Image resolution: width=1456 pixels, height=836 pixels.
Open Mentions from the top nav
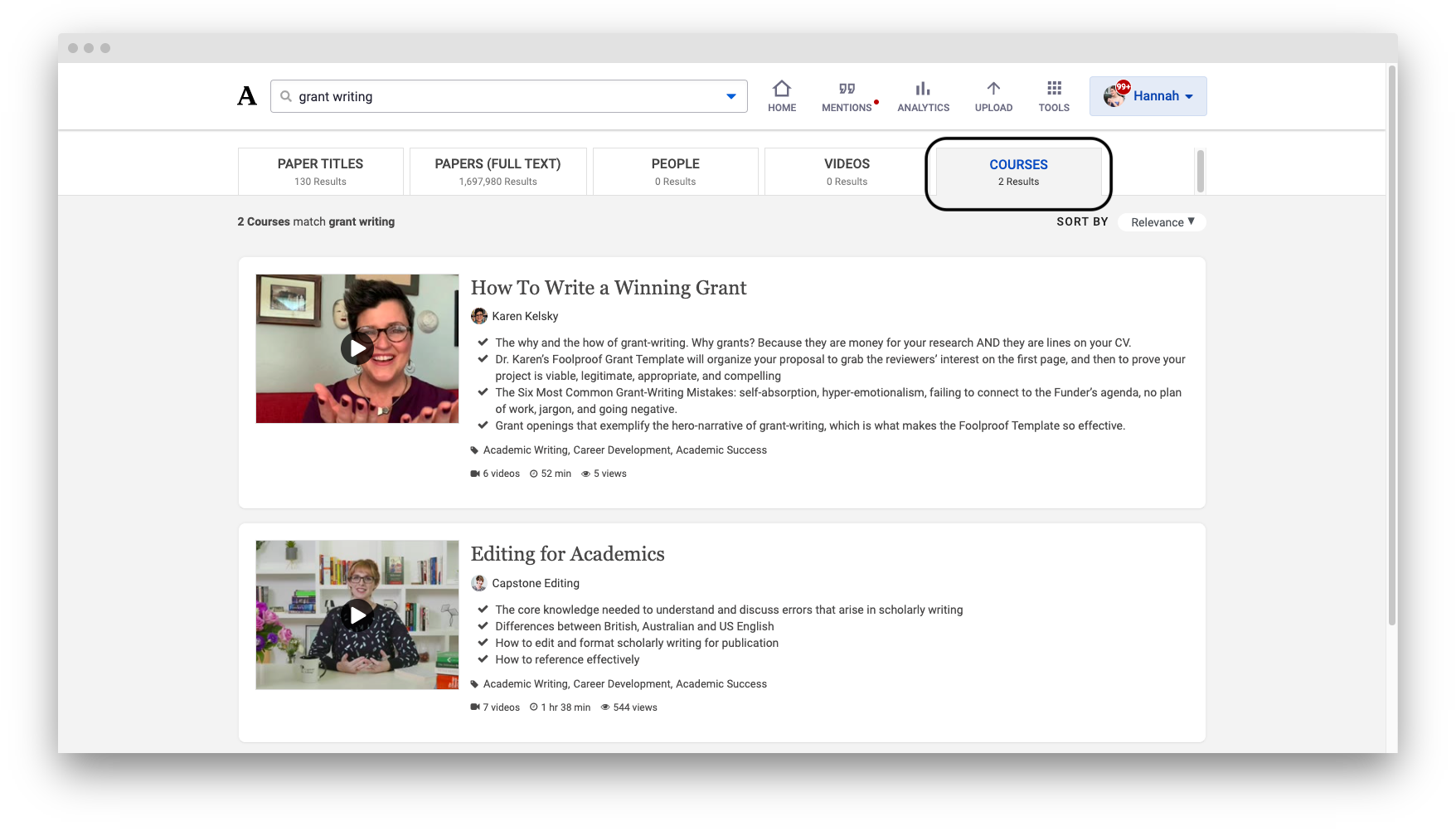coord(847,96)
